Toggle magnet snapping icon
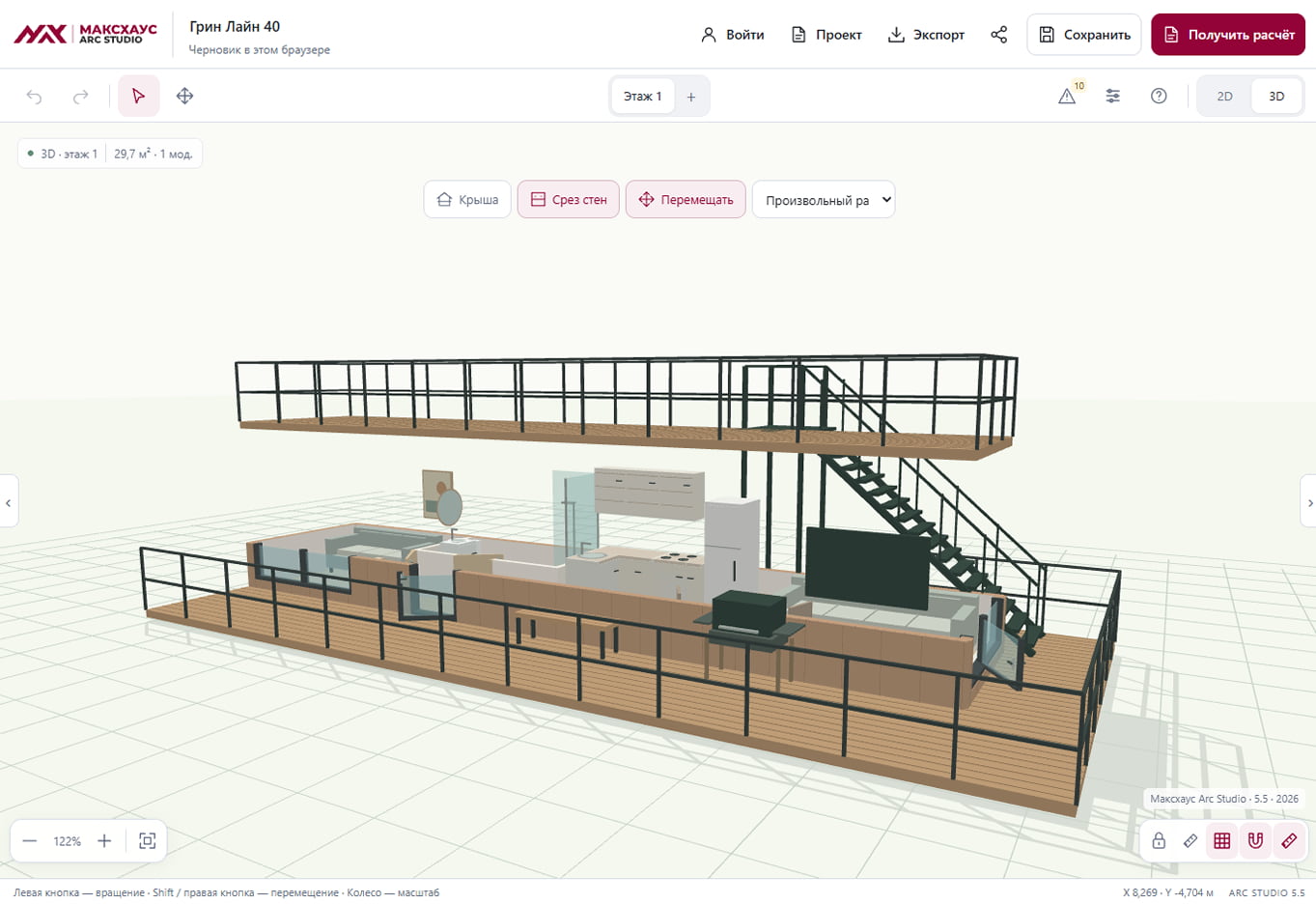The height and width of the screenshot is (904, 1316). pos(1255,841)
